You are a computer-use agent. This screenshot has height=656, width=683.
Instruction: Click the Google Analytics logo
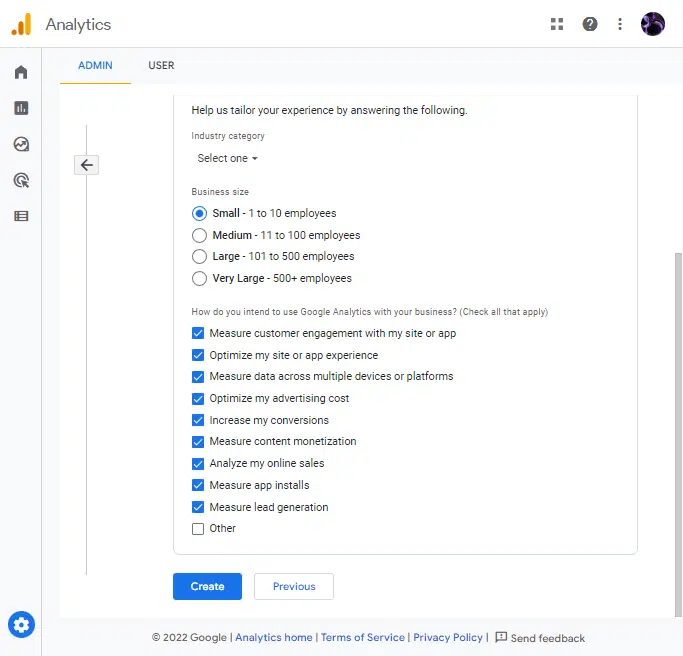21,24
